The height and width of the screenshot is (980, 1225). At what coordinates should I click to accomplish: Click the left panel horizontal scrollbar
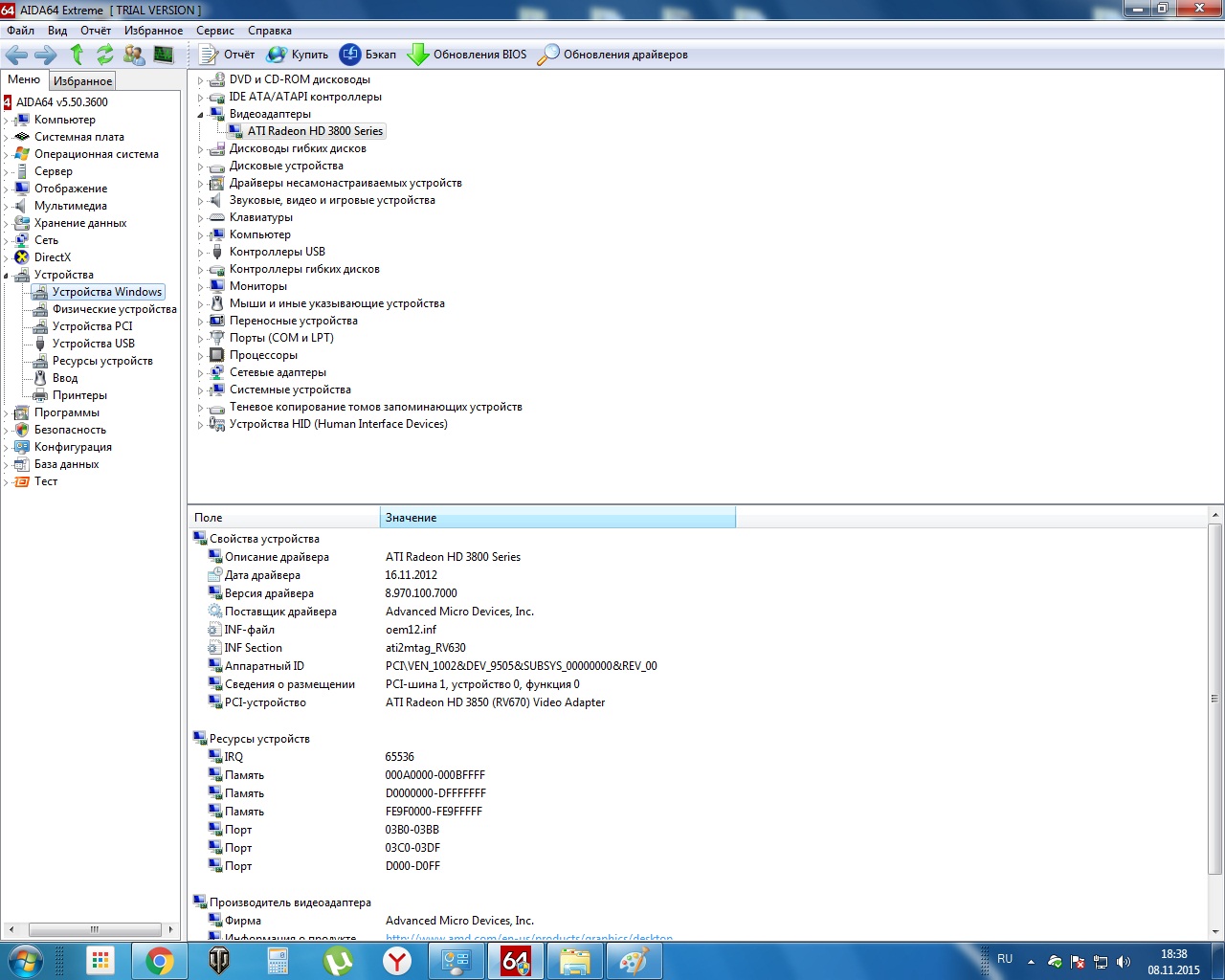tap(94, 929)
